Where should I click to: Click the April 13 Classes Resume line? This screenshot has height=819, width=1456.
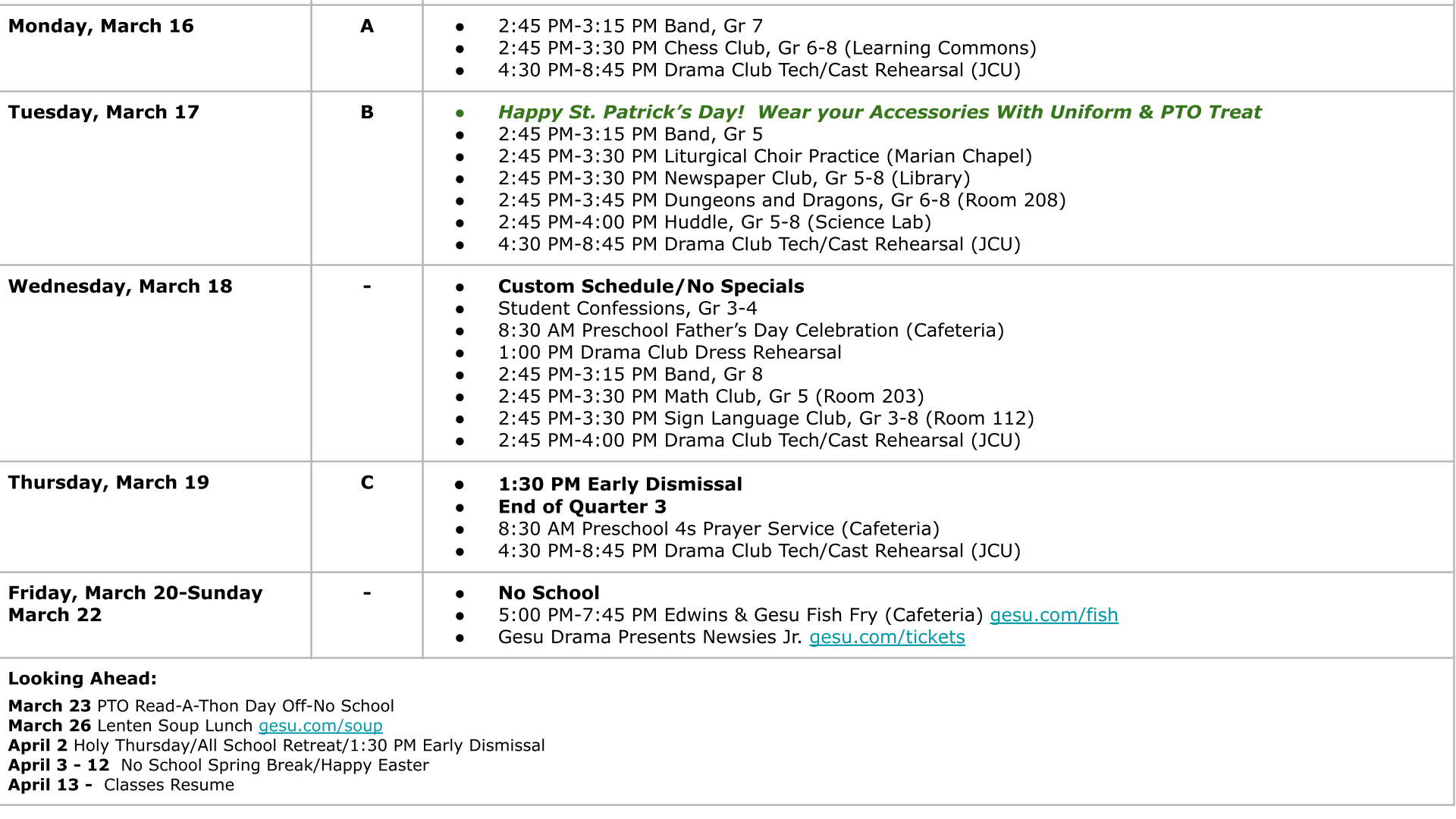tap(121, 785)
